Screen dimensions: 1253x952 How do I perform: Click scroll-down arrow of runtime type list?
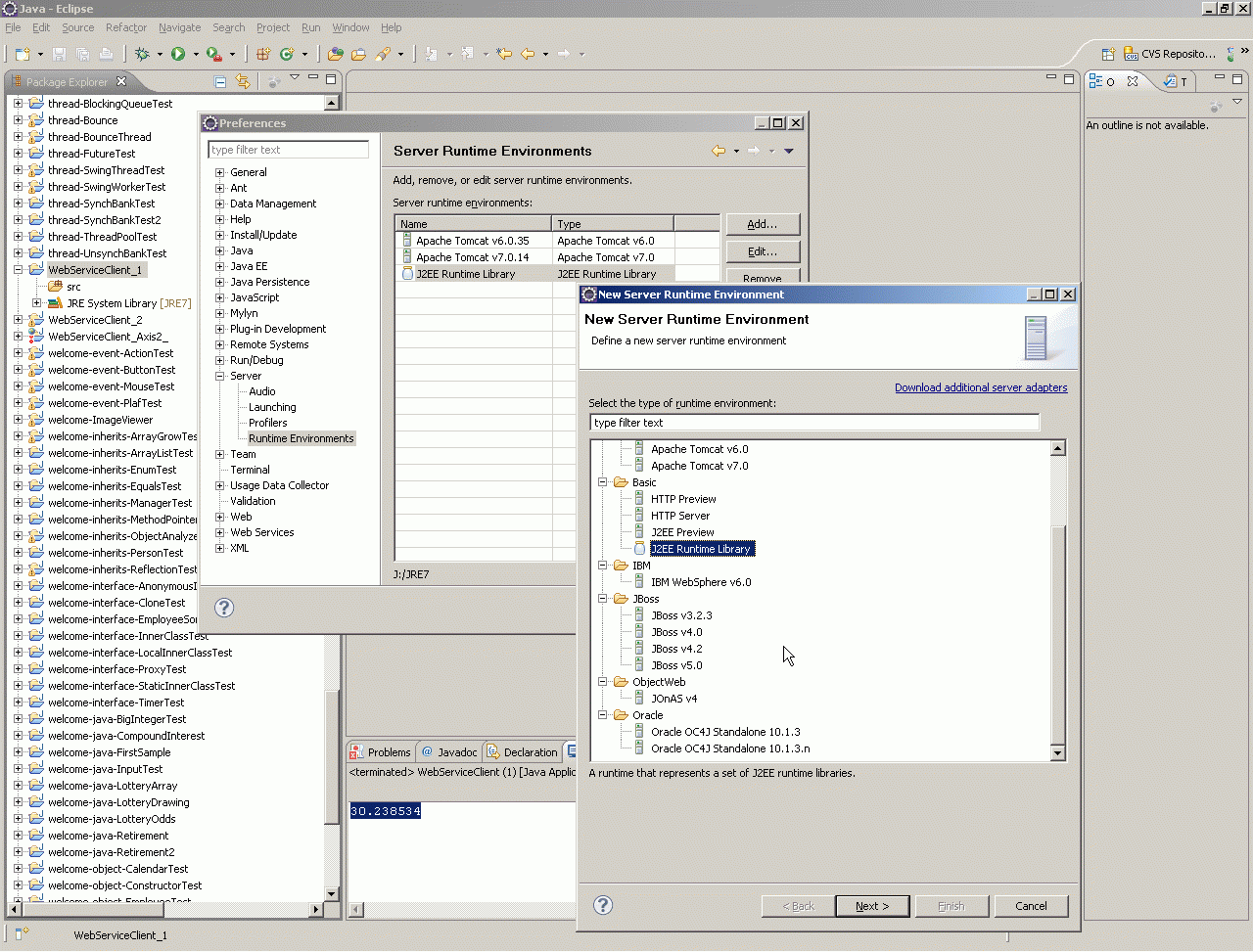1057,753
